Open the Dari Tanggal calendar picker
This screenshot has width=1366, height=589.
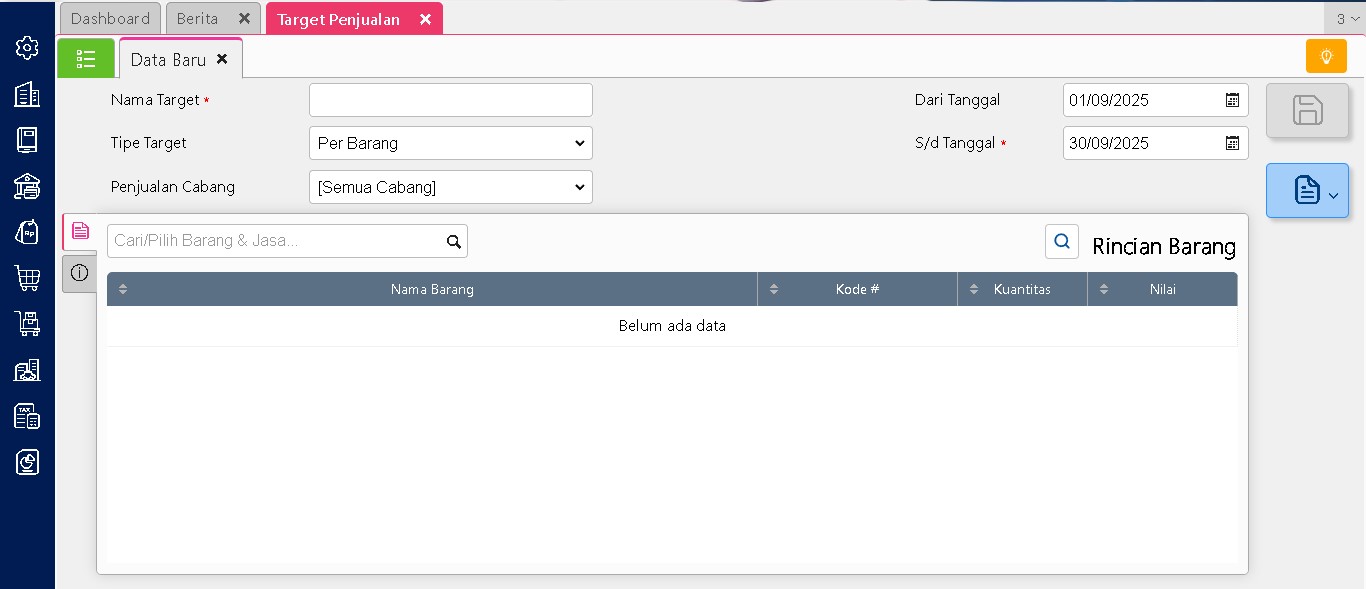[1232, 100]
